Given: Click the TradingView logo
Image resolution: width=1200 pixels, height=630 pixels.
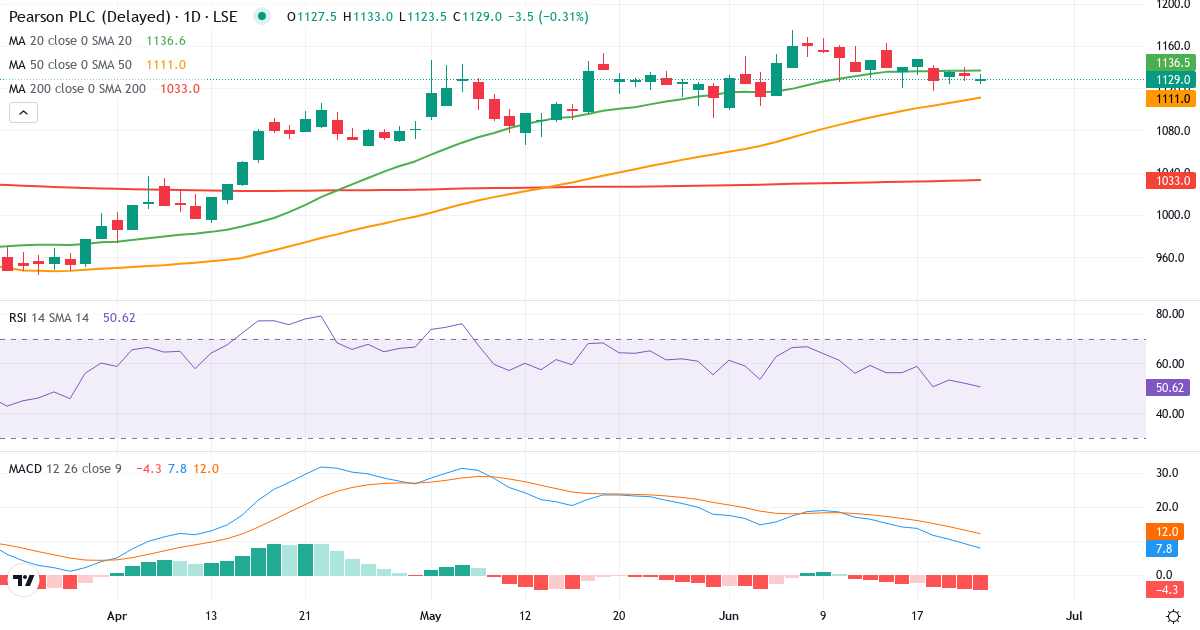Looking at the screenshot, I should click(25, 581).
